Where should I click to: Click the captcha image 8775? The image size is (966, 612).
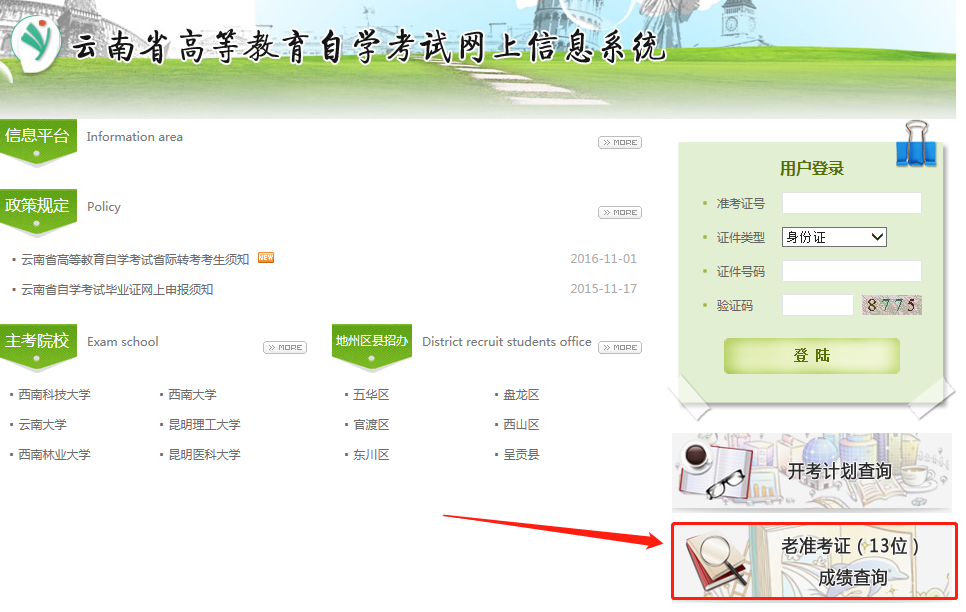point(891,305)
